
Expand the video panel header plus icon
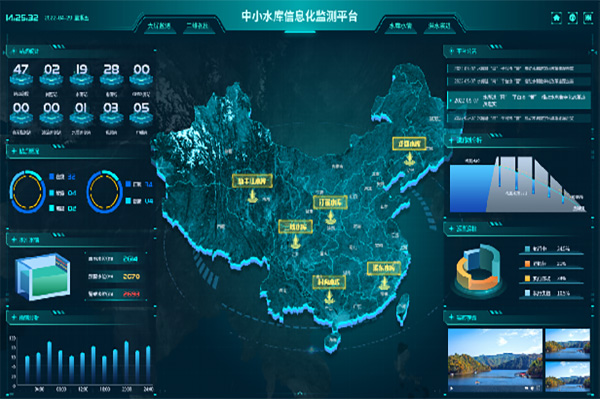click(451, 318)
